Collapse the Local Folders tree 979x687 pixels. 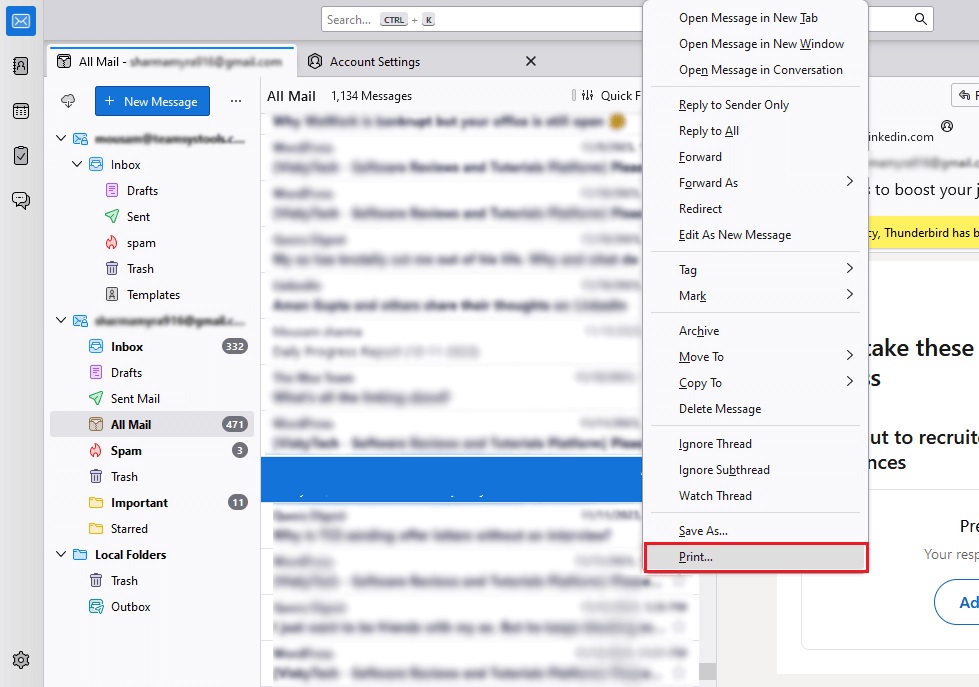click(x=61, y=554)
